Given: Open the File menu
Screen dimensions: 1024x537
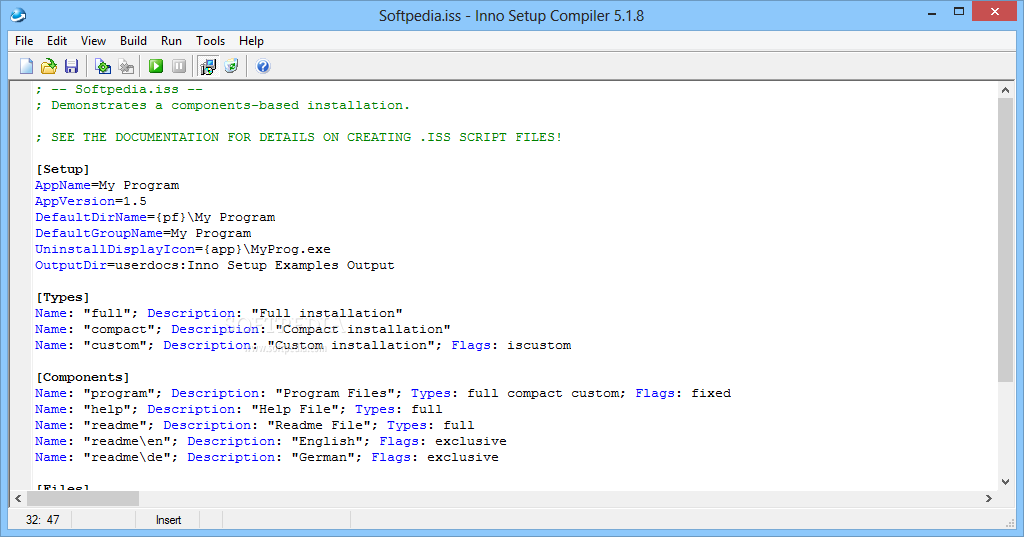Looking at the screenshot, I should coord(24,41).
